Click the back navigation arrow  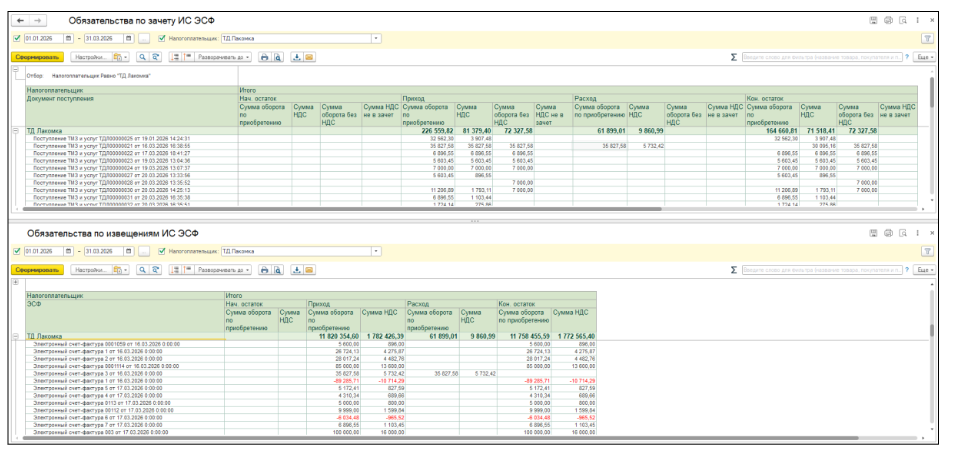point(23,19)
